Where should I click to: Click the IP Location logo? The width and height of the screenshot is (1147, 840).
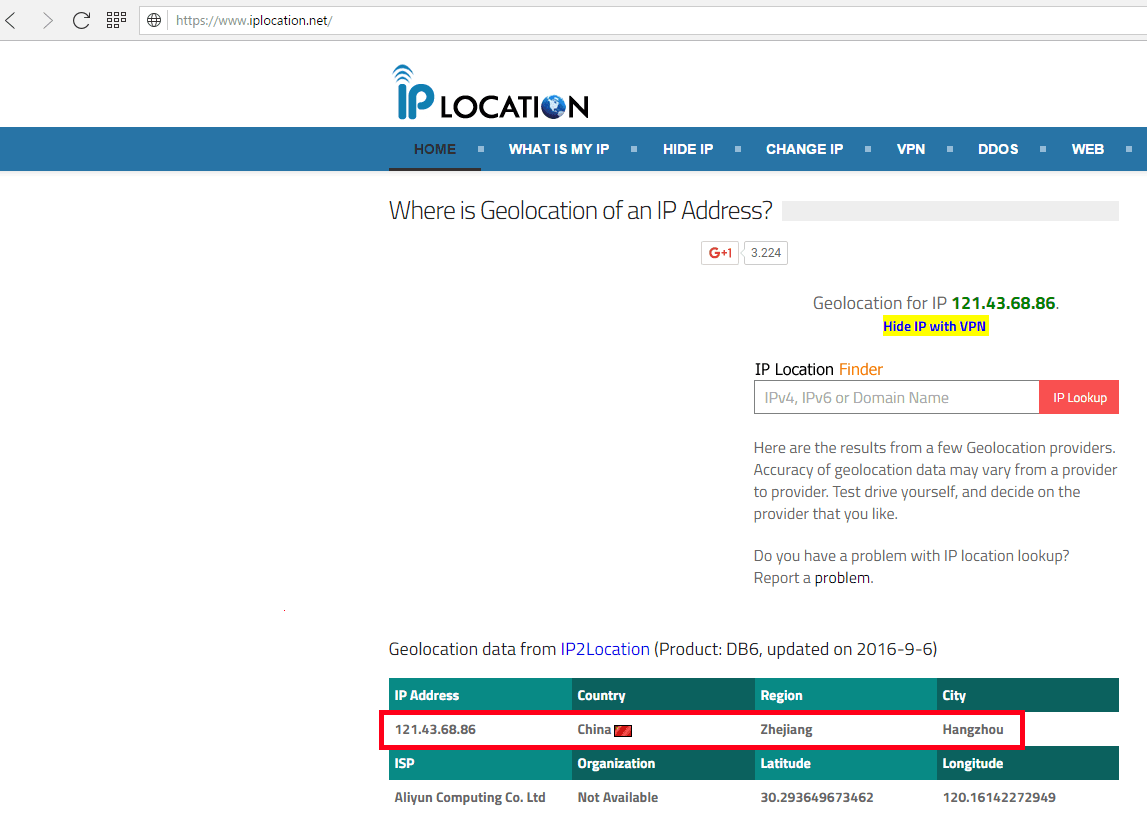[x=490, y=93]
